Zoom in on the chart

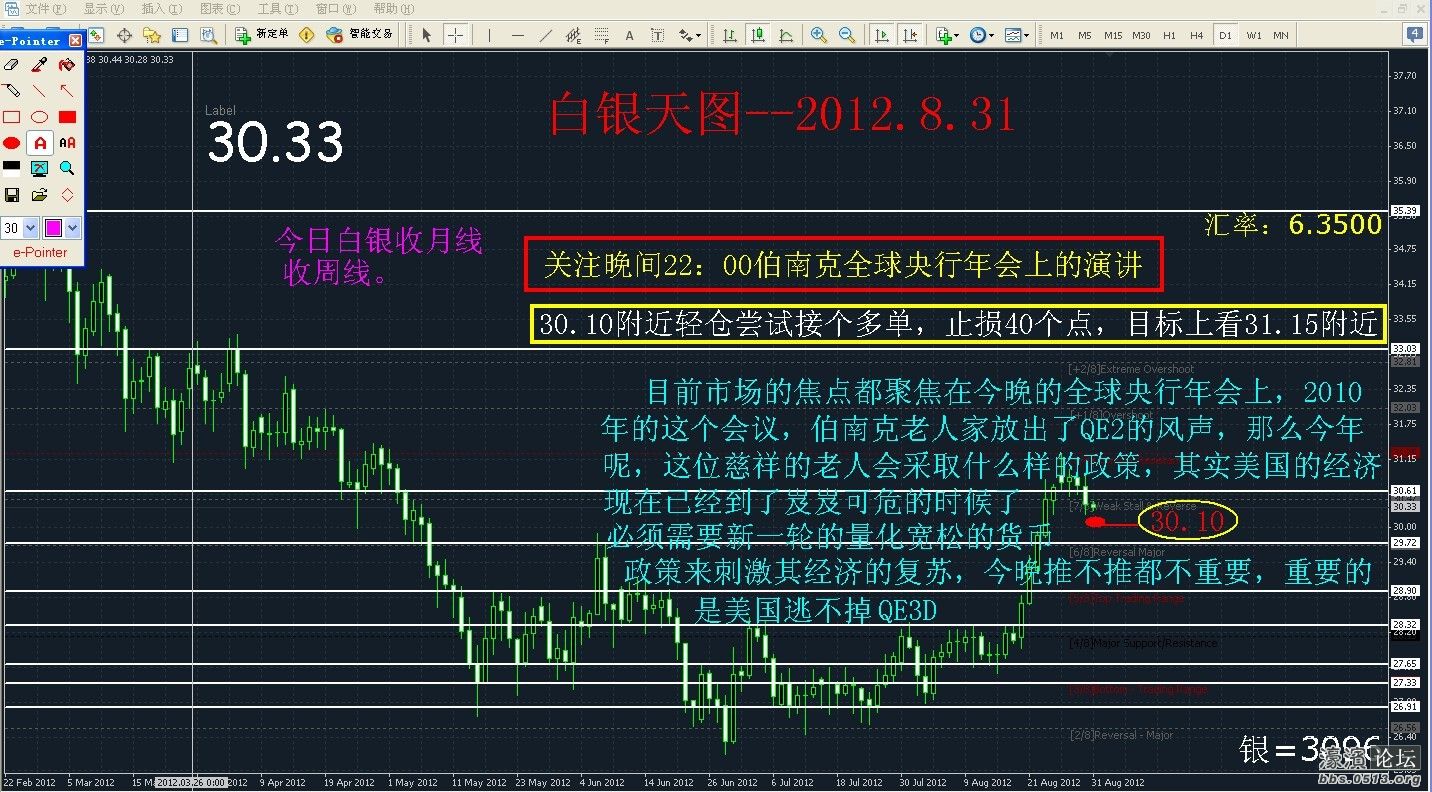point(819,35)
